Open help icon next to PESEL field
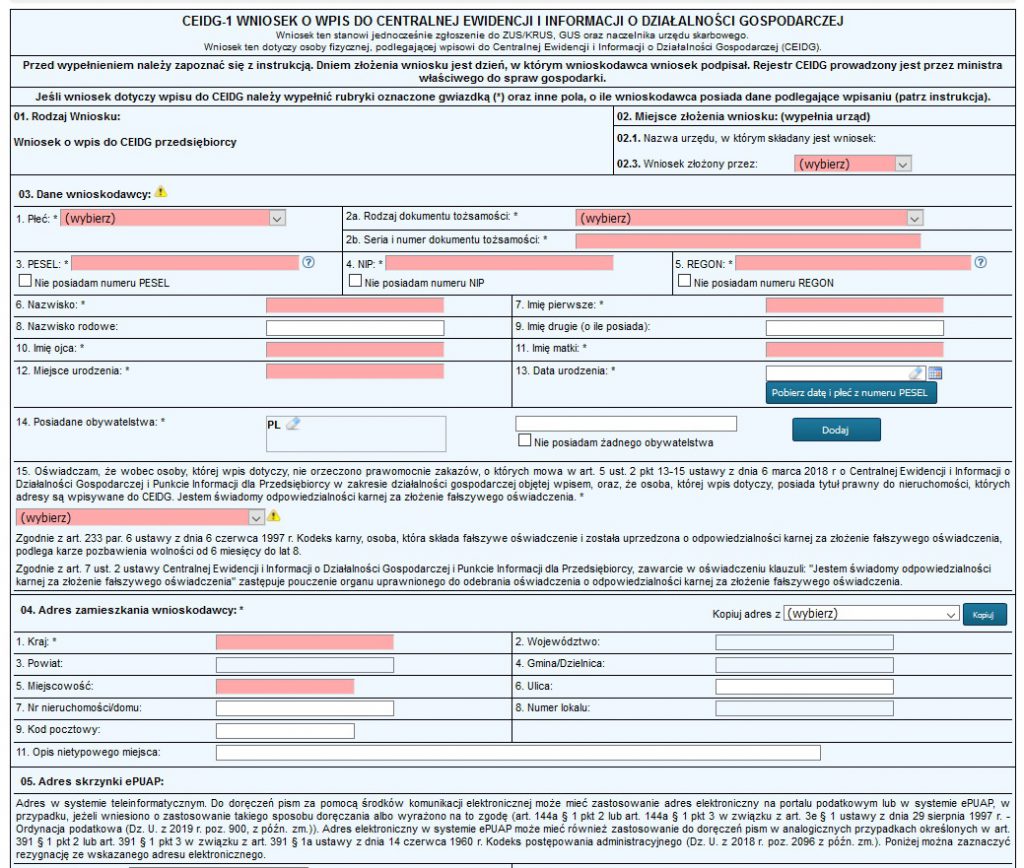This screenshot has height=868, width=1024. (x=308, y=262)
